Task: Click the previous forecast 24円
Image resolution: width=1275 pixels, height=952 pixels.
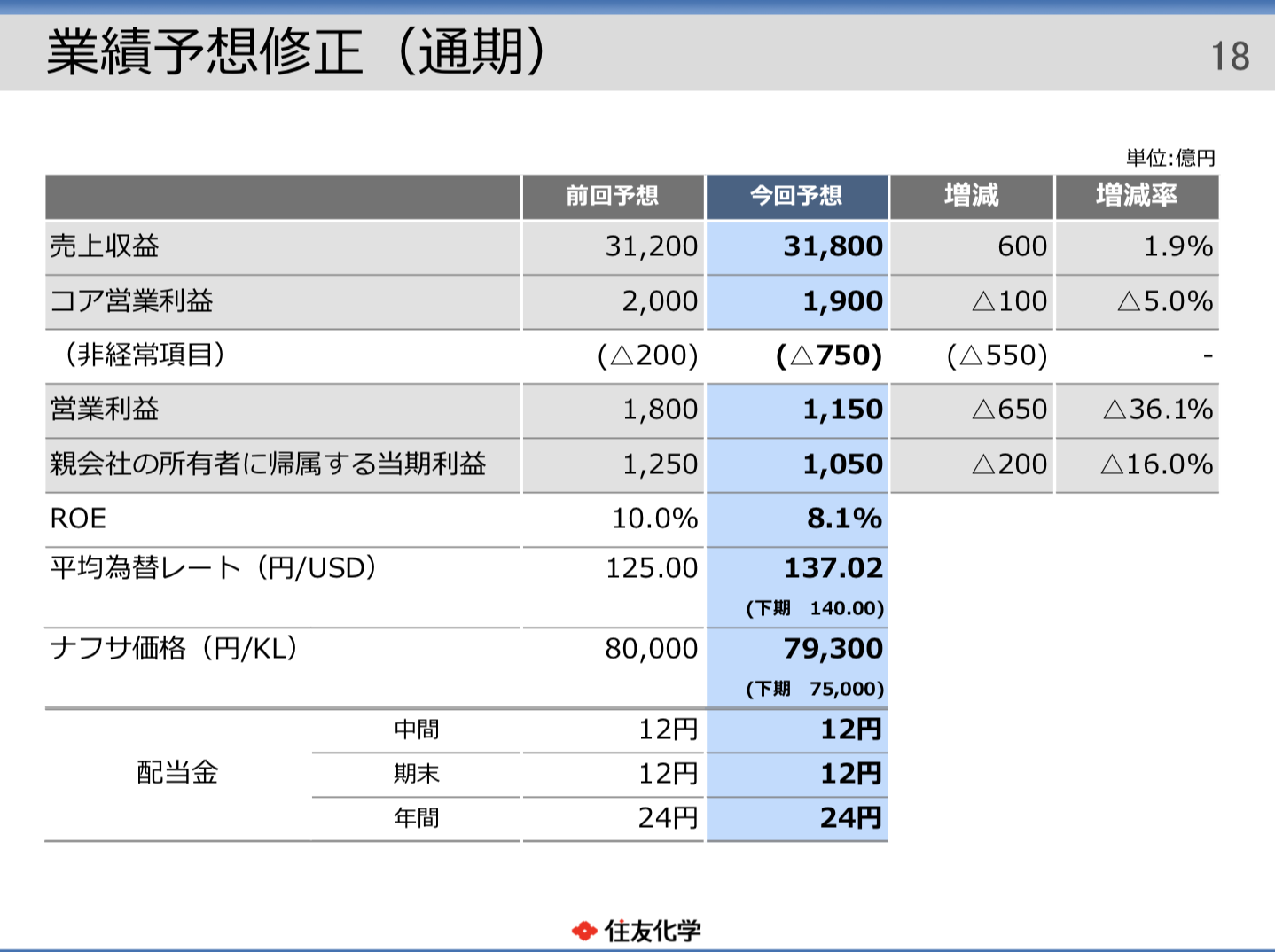Action: (669, 817)
